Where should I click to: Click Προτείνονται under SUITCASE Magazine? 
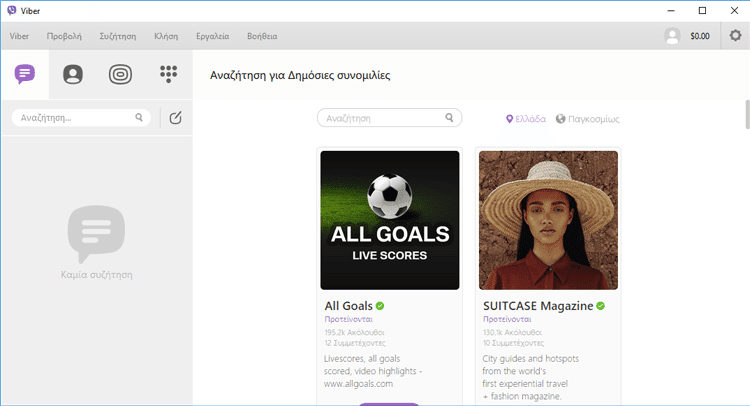coord(507,319)
